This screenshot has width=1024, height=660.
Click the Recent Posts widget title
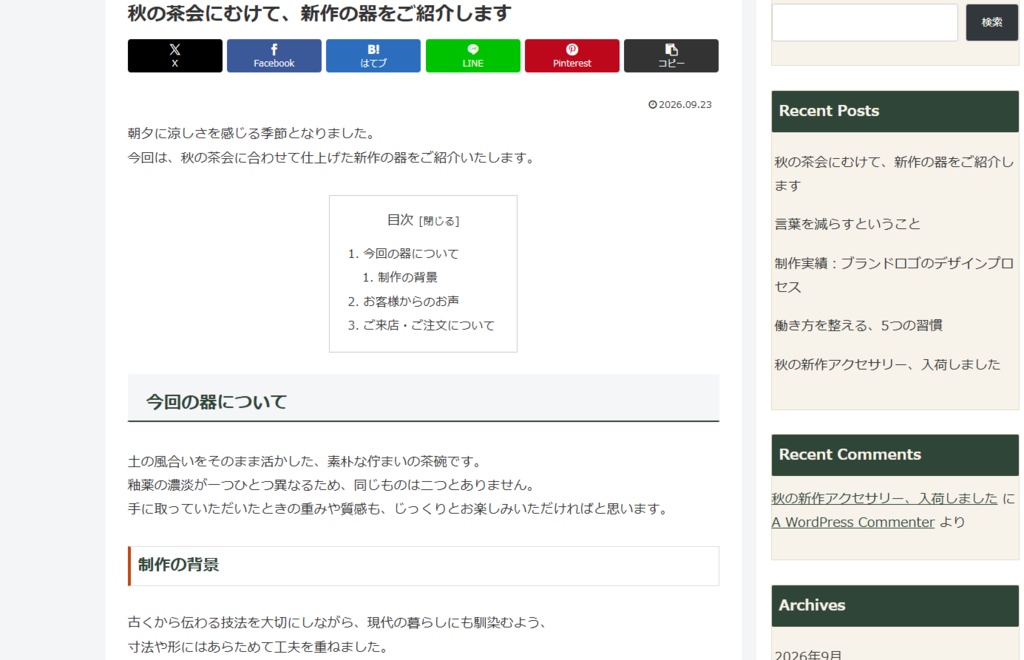point(829,111)
